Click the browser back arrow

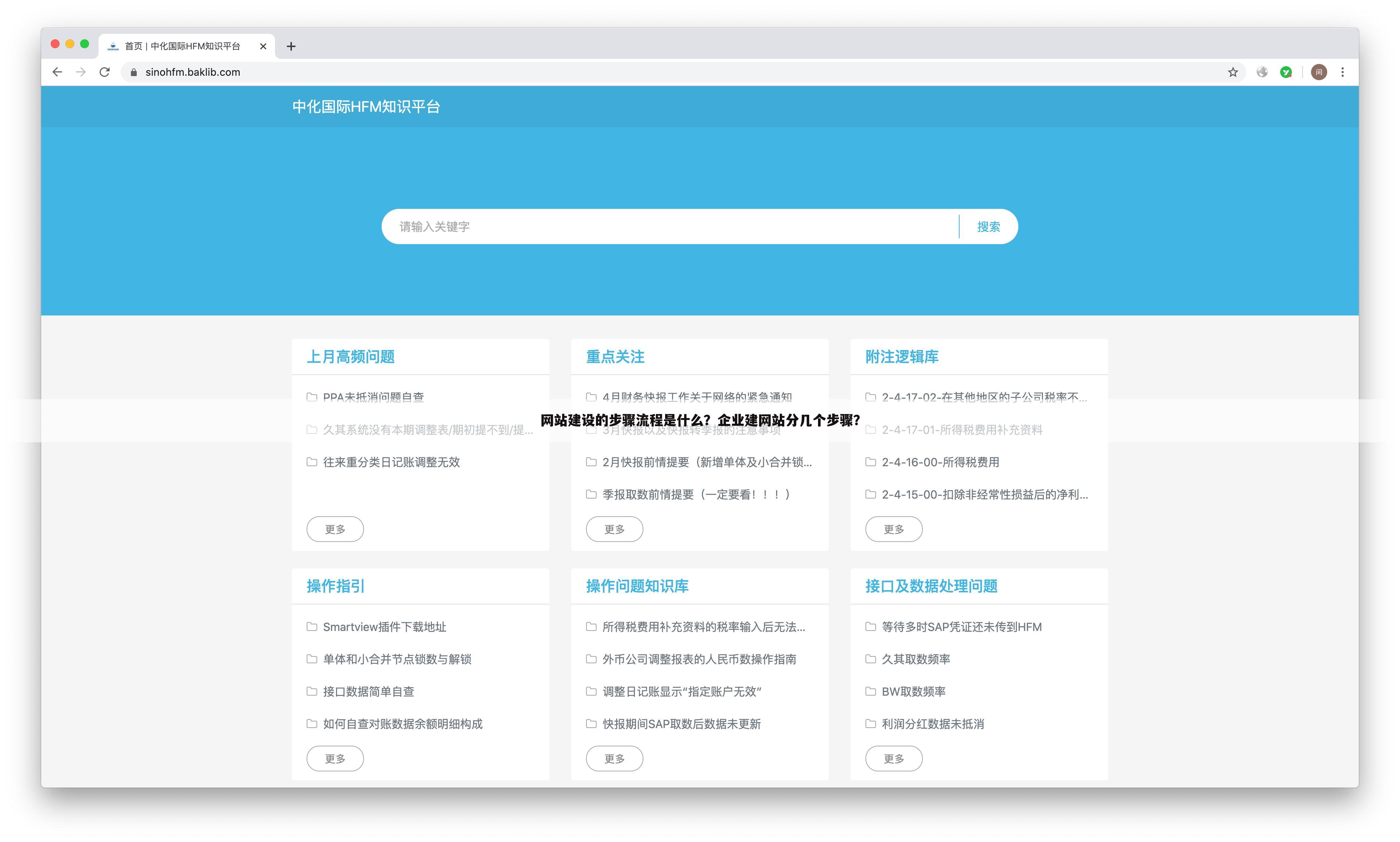coord(57,72)
